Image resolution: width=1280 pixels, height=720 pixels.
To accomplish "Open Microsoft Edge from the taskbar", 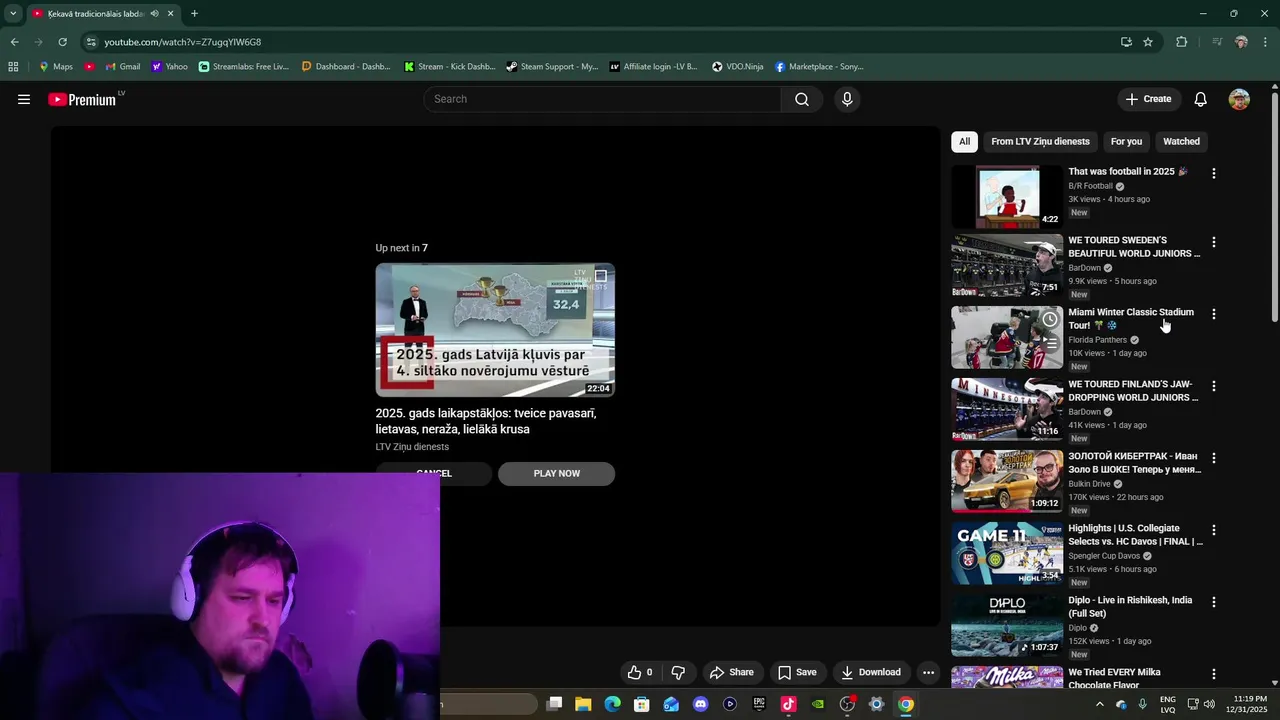I will coord(612,704).
